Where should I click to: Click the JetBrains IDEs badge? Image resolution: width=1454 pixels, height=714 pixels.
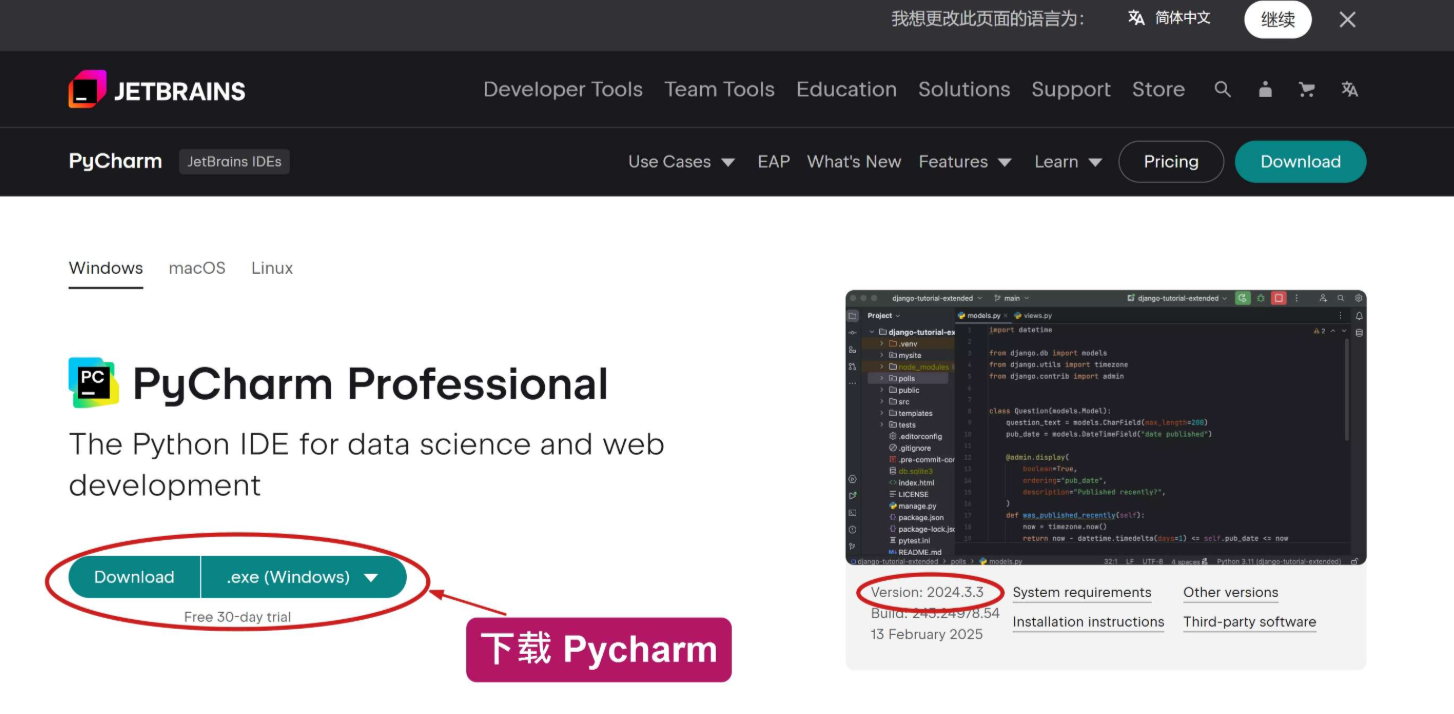click(234, 162)
